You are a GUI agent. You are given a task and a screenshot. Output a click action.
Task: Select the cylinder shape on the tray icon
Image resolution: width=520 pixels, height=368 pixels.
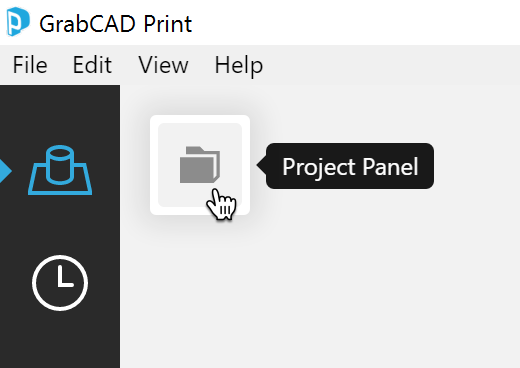click(60, 165)
